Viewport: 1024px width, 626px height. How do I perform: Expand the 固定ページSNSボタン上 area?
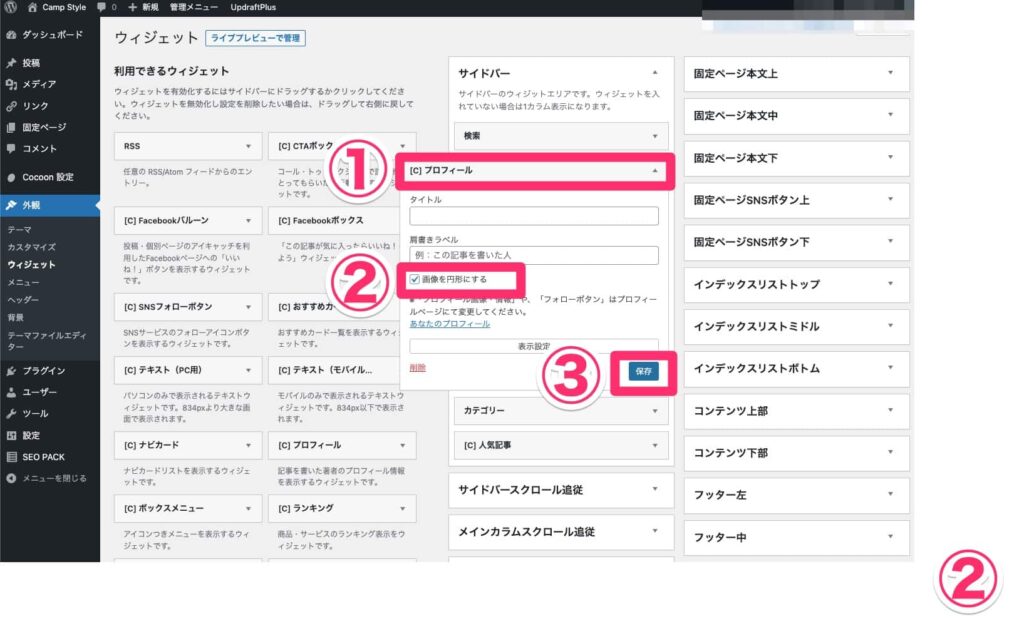click(x=890, y=199)
